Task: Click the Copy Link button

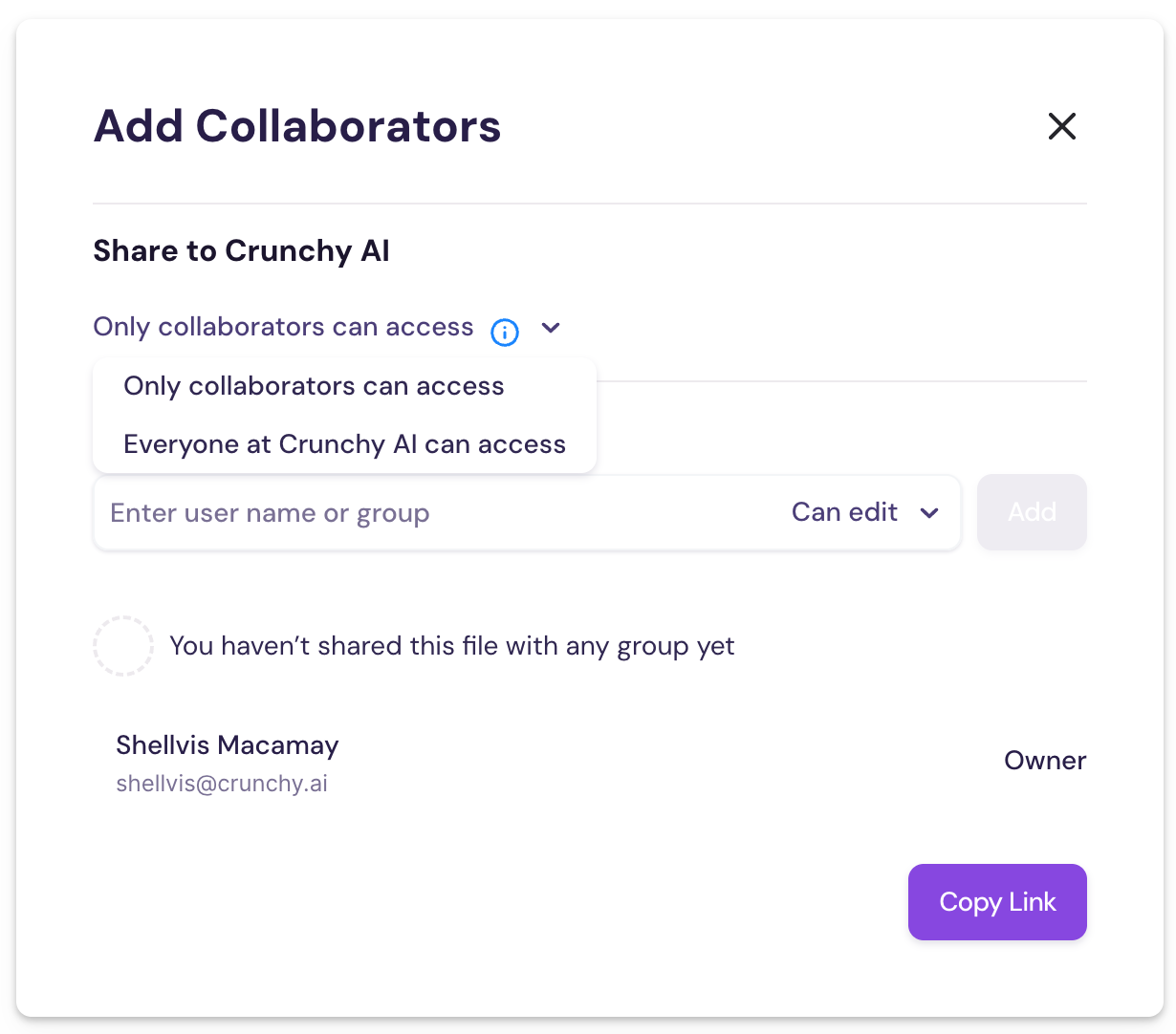Action: (997, 902)
